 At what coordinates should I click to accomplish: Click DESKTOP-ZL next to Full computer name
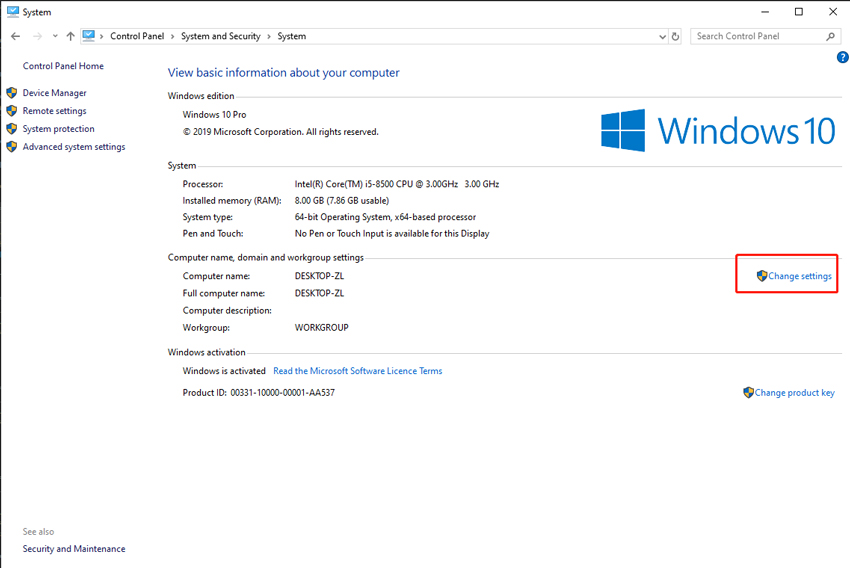(x=319, y=293)
